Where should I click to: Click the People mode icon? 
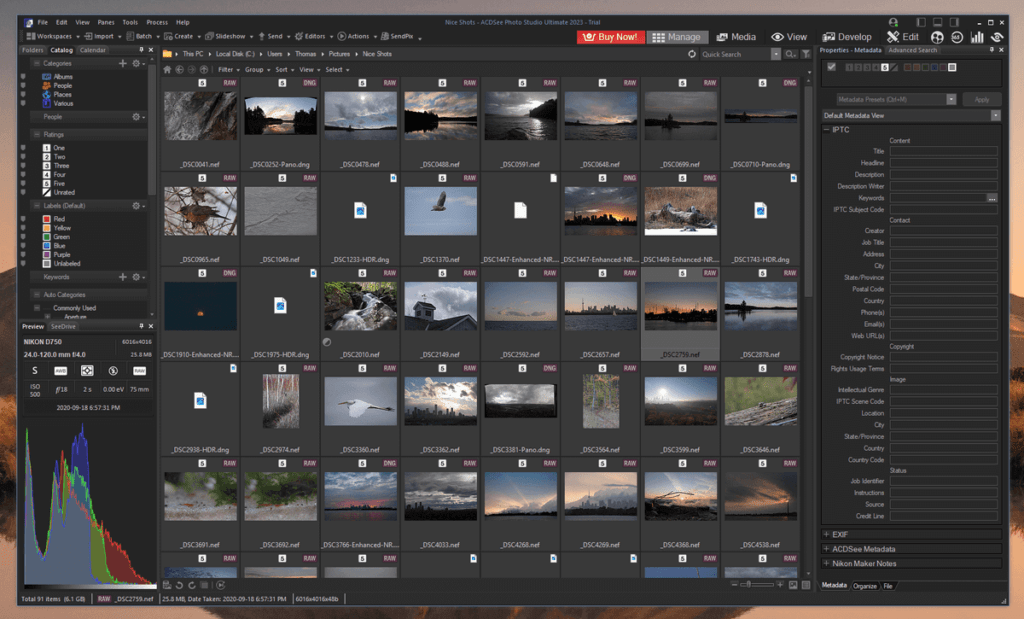tap(937, 37)
